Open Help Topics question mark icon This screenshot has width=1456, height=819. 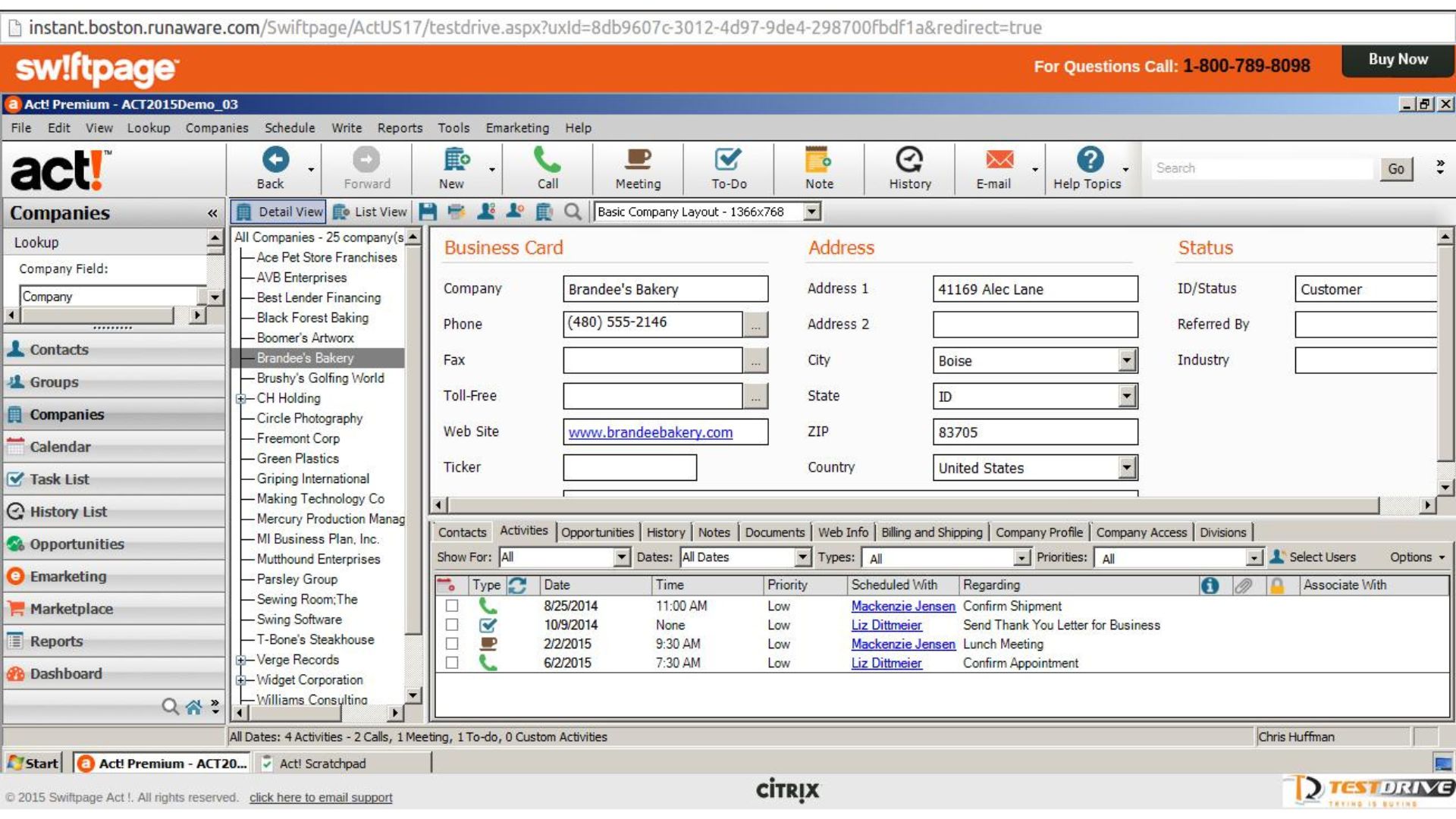(x=1090, y=160)
